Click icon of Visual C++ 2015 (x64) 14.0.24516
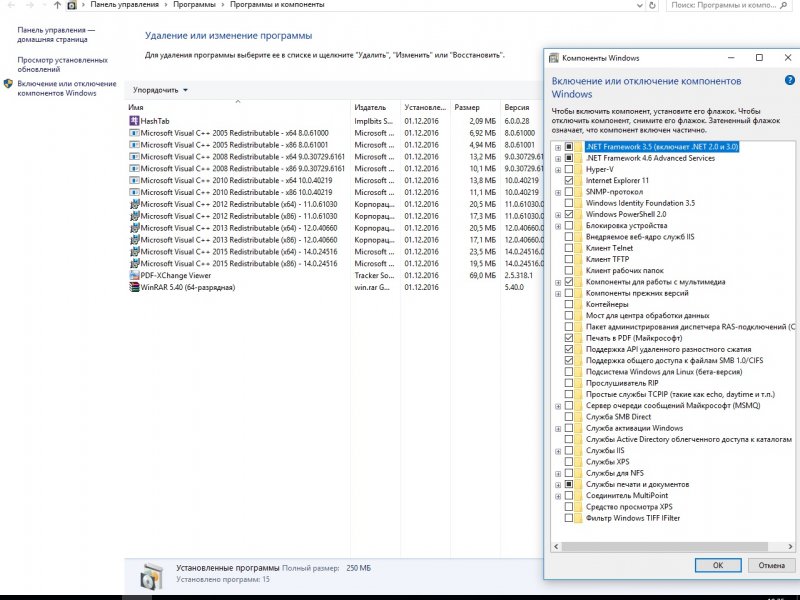This screenshot has width=800, height=600. click(x=134, y=252)
